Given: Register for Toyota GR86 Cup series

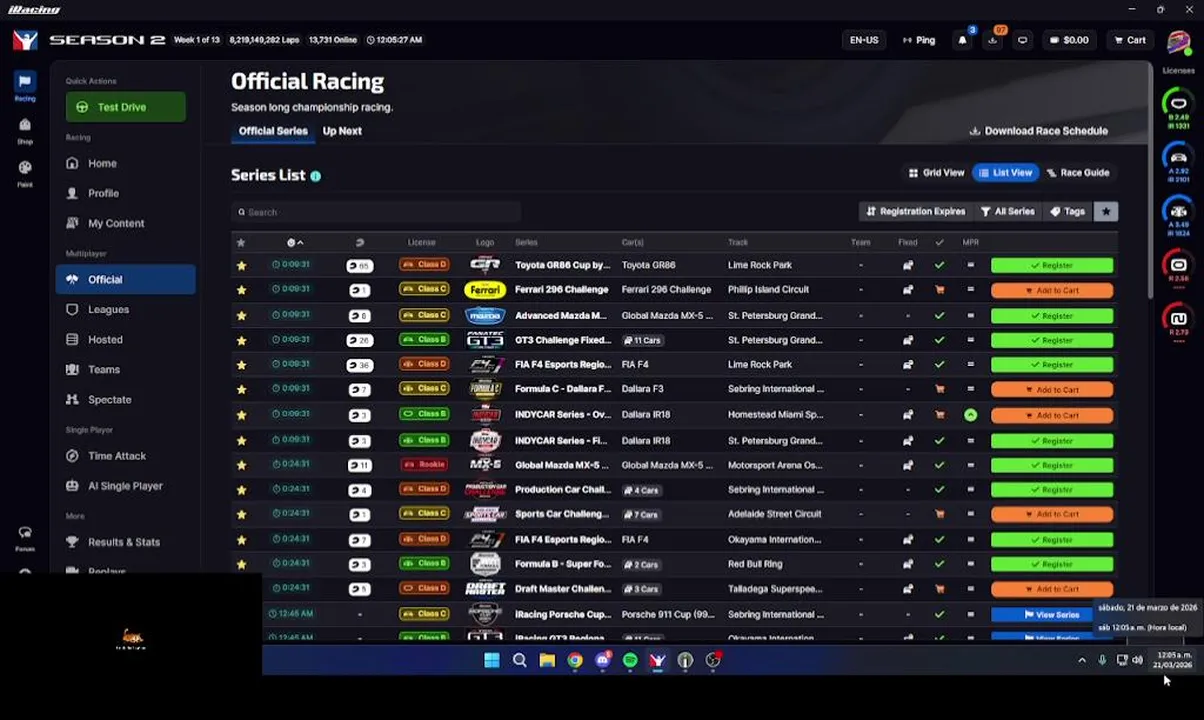Looking at the screenshot, I should pyautogui.click(x=1052, y=265).
